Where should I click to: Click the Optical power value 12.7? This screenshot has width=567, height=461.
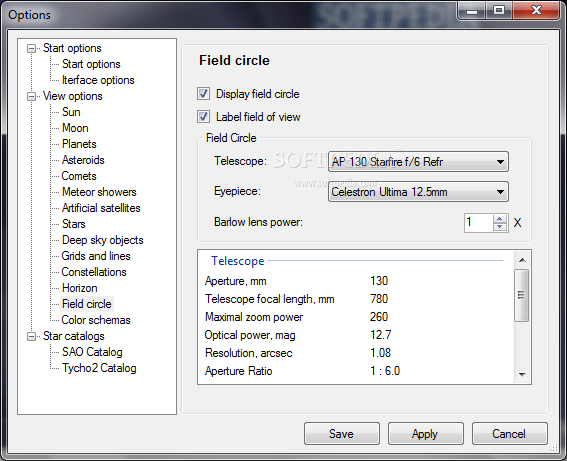[x=380, y=335]
